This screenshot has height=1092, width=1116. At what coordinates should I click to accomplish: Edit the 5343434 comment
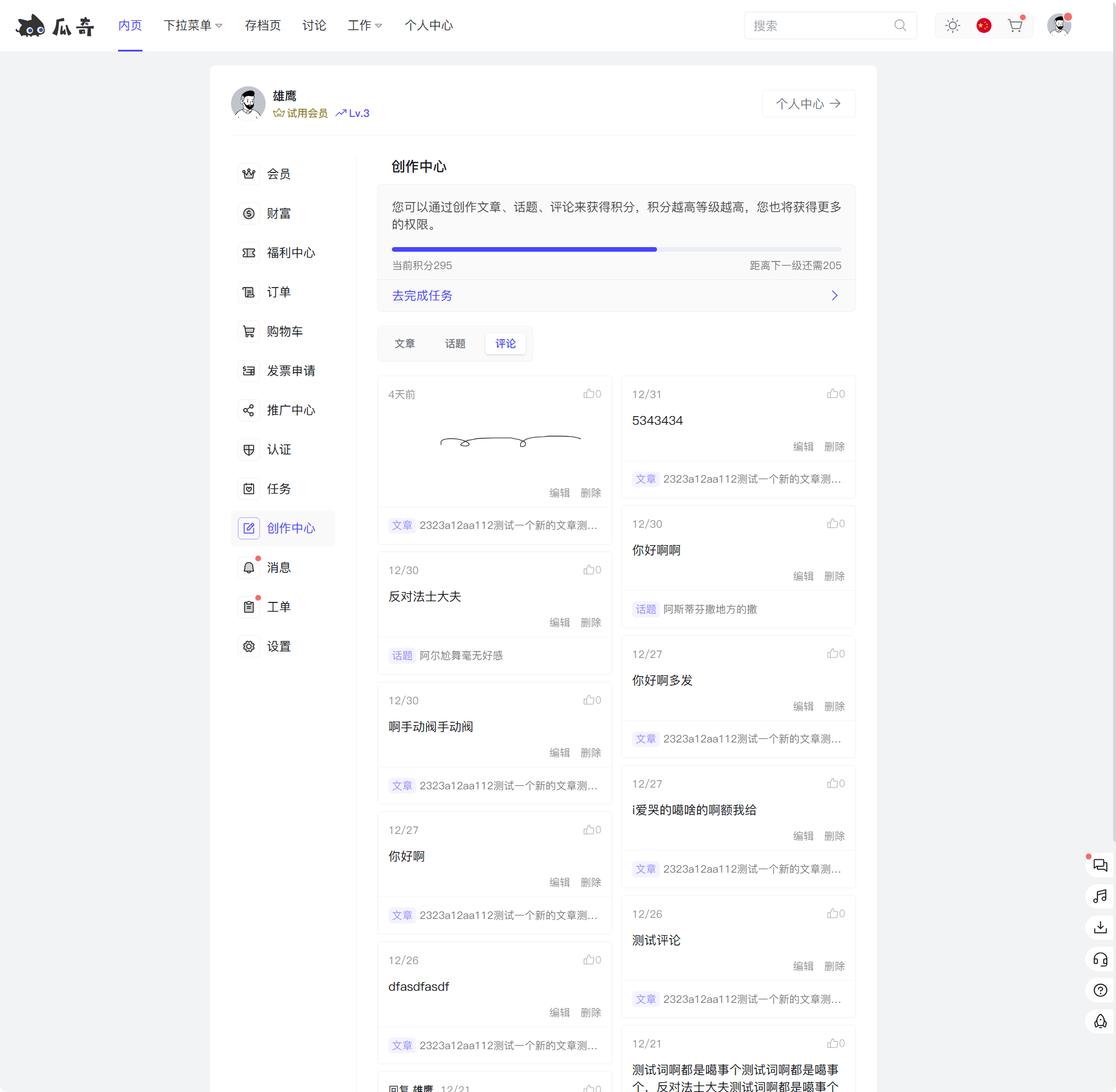point(803,447)
